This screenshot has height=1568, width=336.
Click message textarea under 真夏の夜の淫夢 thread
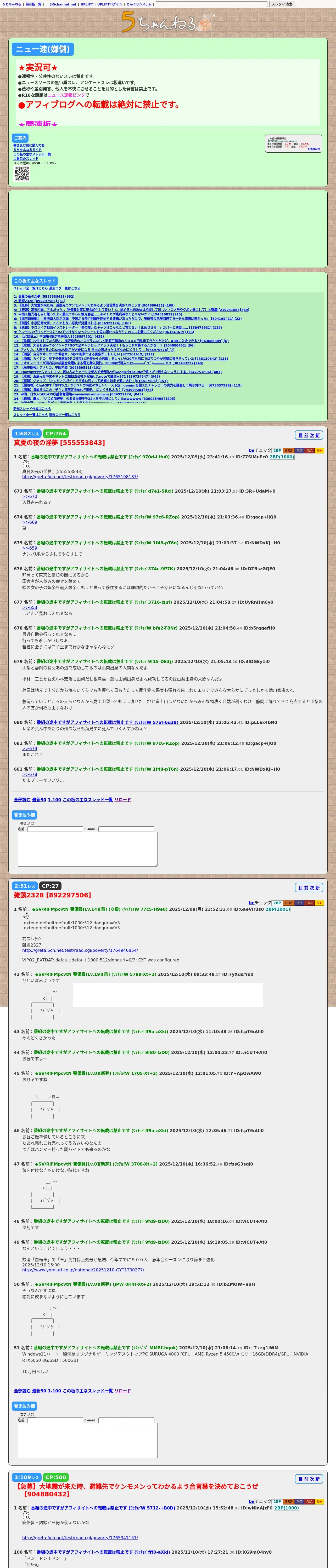coord(88,849)
